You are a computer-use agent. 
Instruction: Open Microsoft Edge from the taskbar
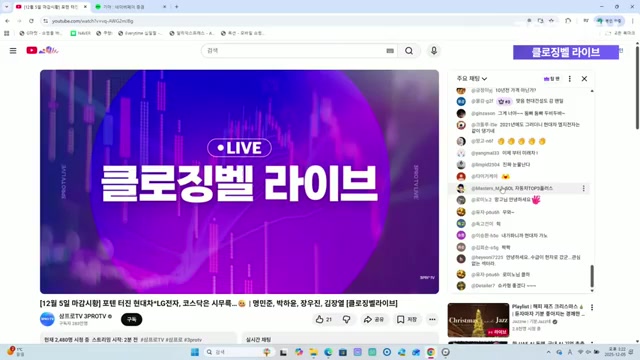328,352
